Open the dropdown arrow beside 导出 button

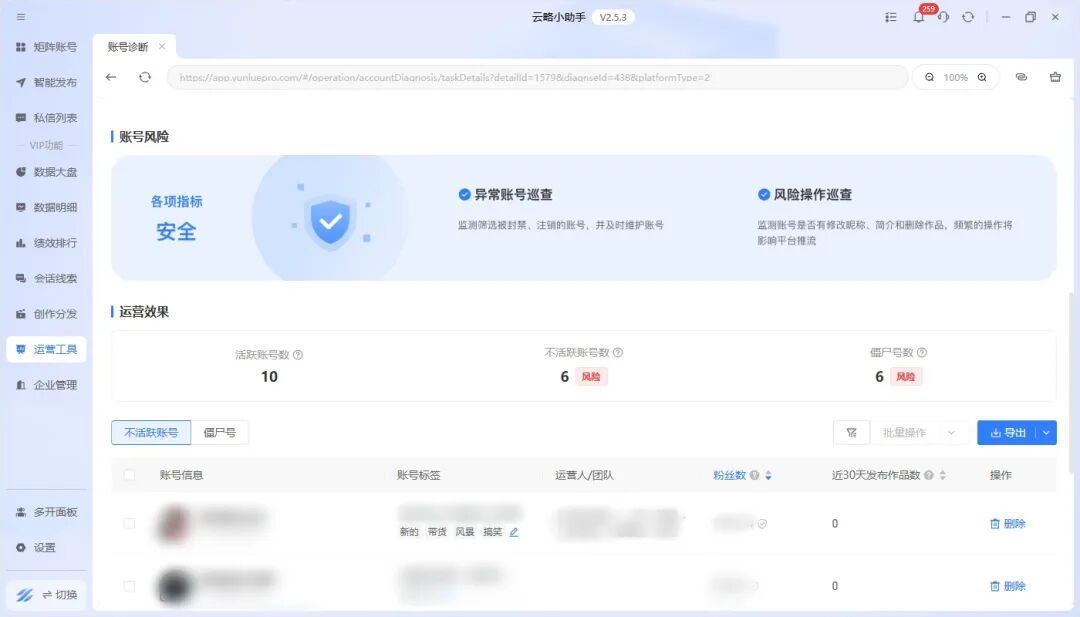point(1046,433)
